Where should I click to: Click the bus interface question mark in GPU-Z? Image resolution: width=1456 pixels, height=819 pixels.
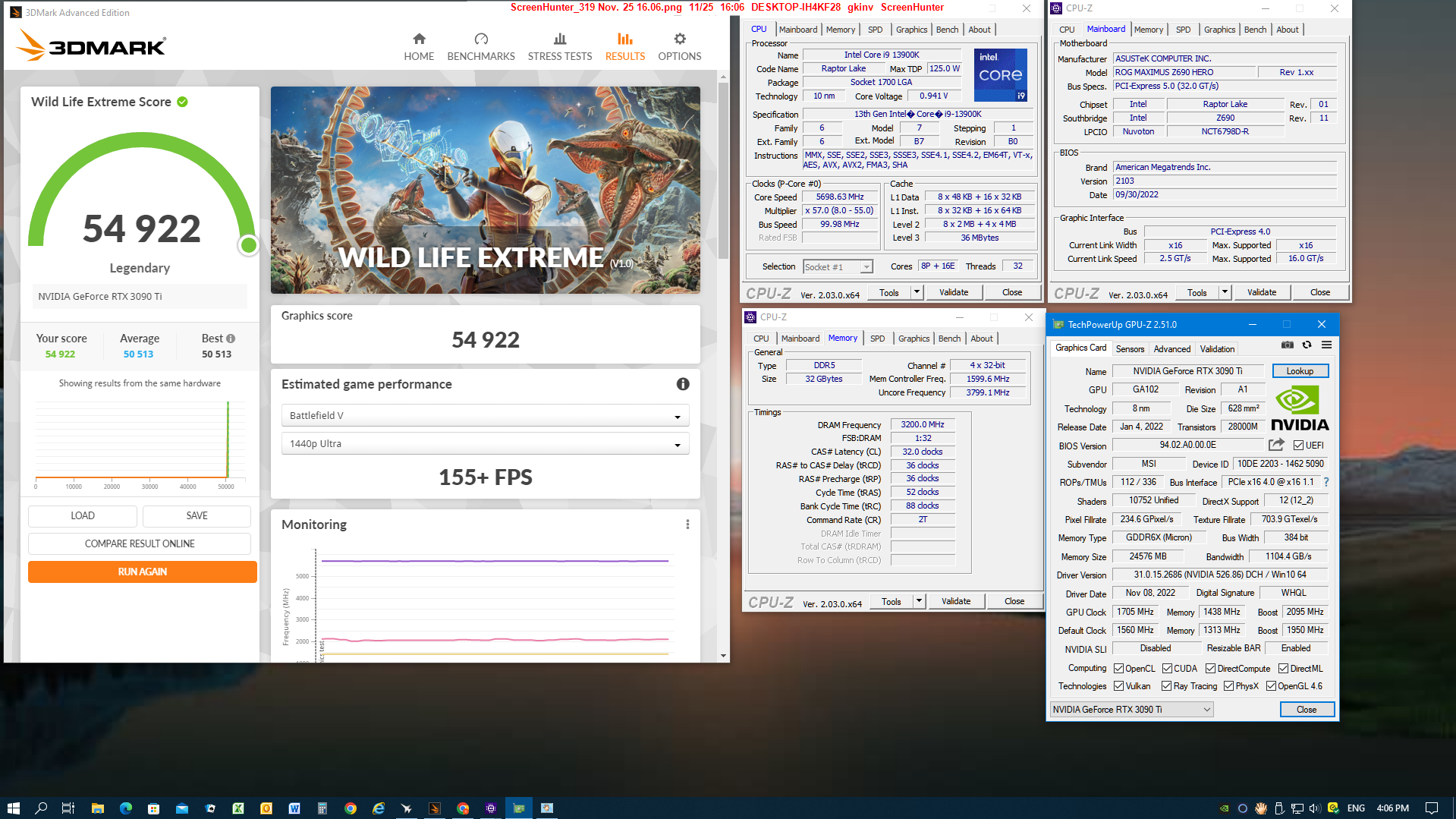pyautogui.click(x=1326, y=482)
